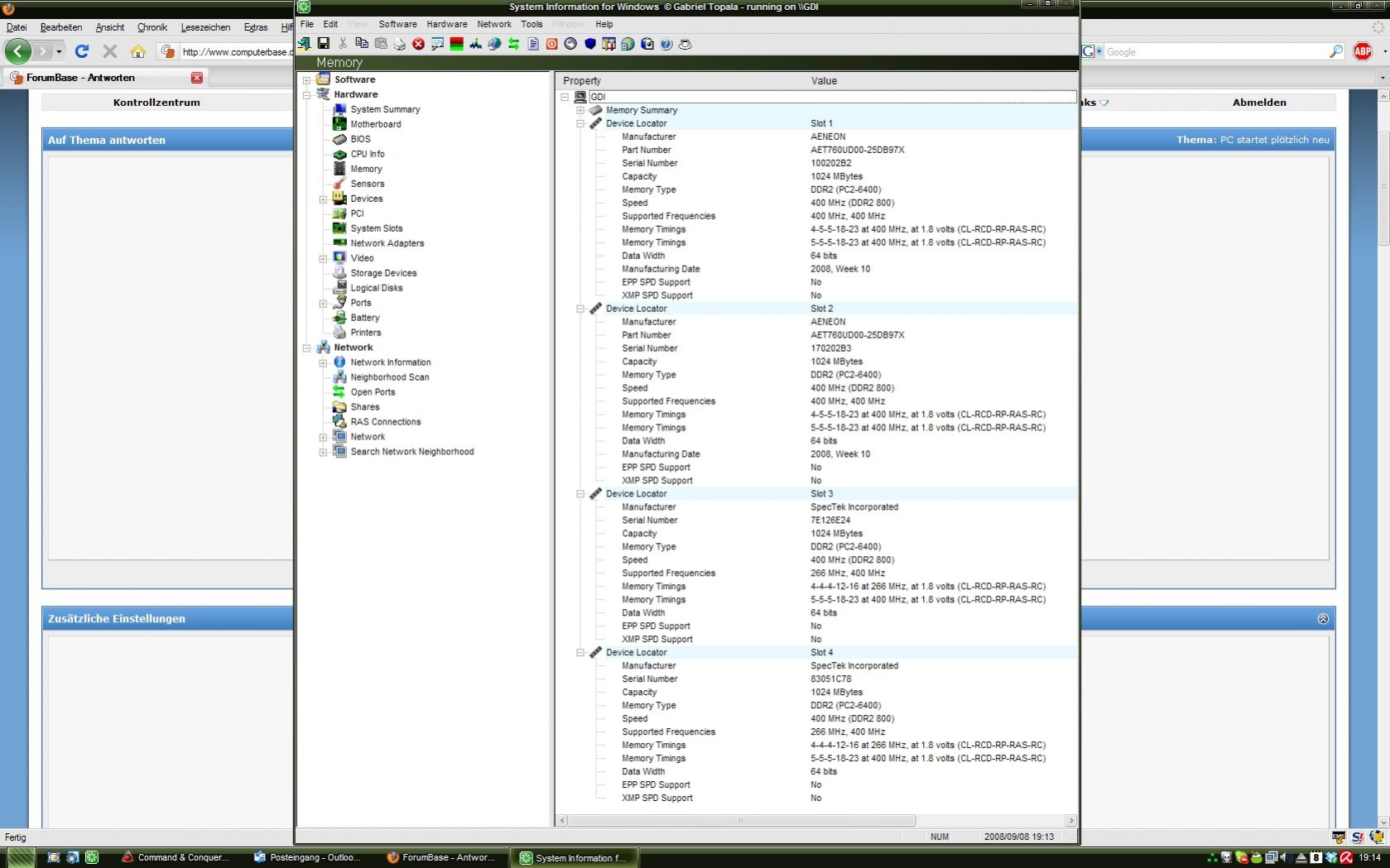This screenshot has height=868, width=1390.
Task: Click the Save floppy disk toolbar icon
Action: pyautogui.click(x=324, y=44)
